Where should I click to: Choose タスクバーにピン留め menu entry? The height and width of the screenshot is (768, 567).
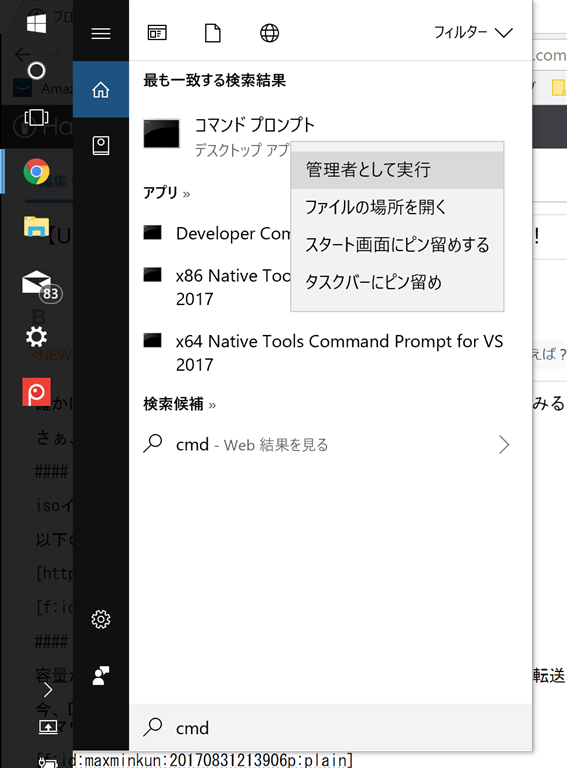(x=397, y=282)
